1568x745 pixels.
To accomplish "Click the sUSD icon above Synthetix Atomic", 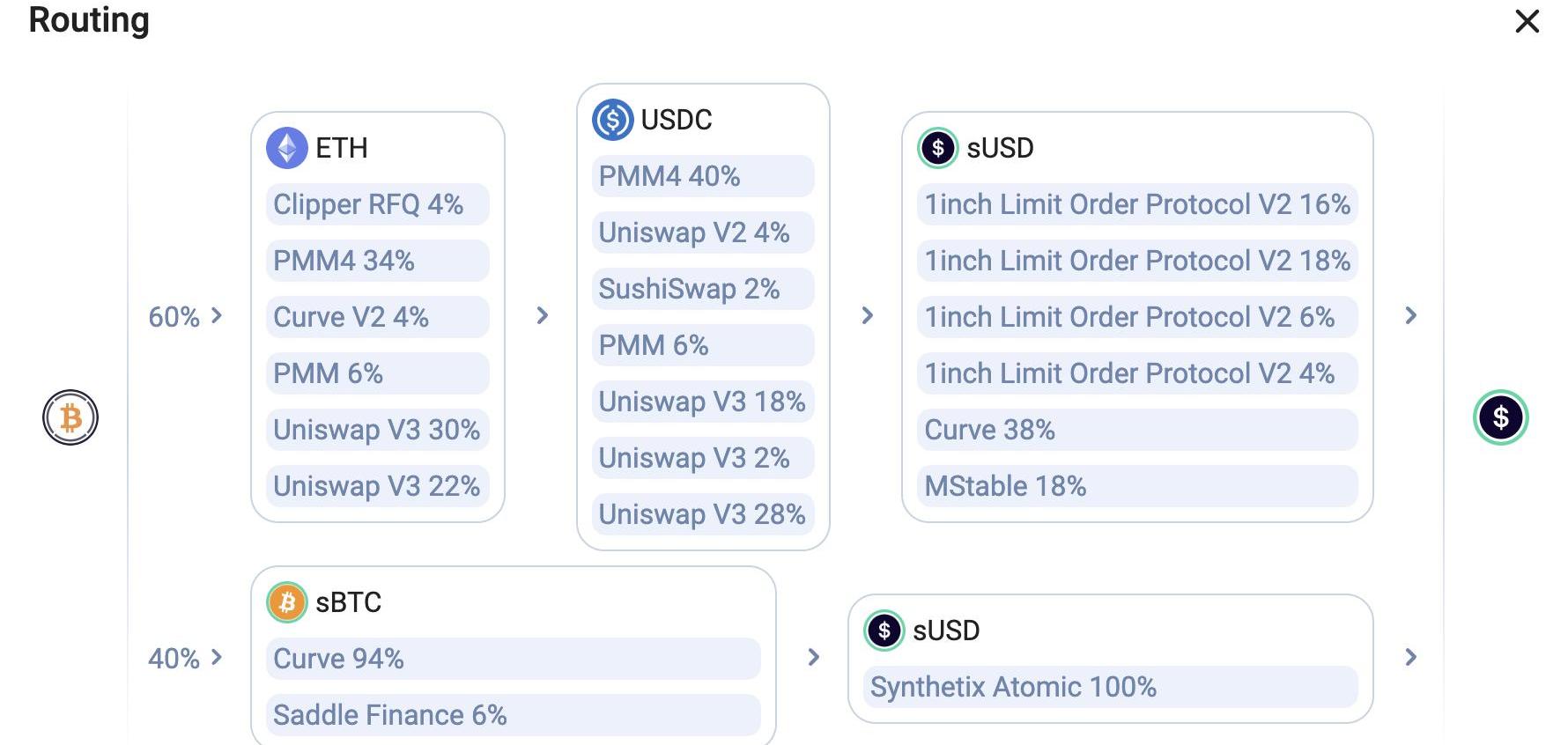I will pyautogui.click(x=884, y=631).
